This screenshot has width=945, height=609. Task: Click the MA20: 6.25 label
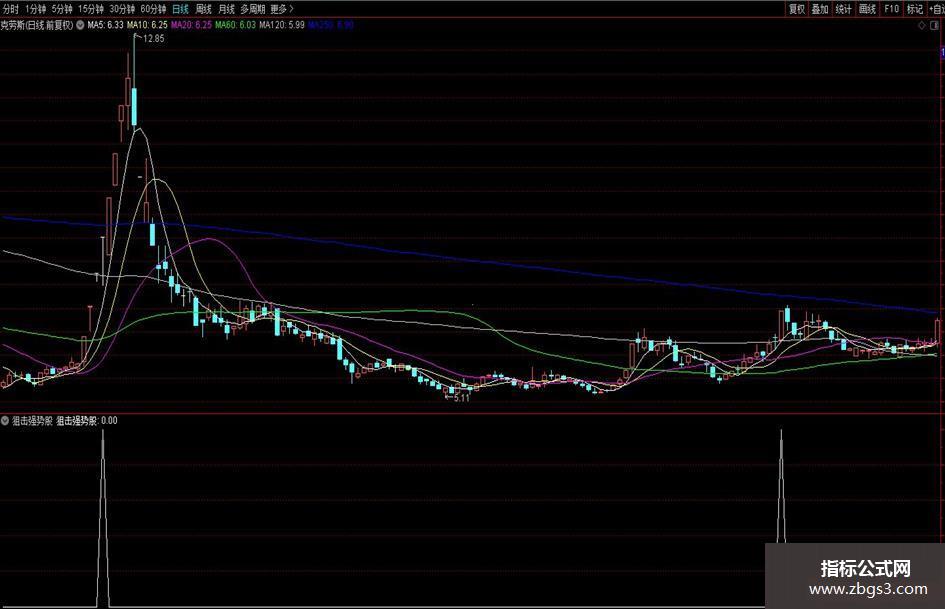pos(192,25)
